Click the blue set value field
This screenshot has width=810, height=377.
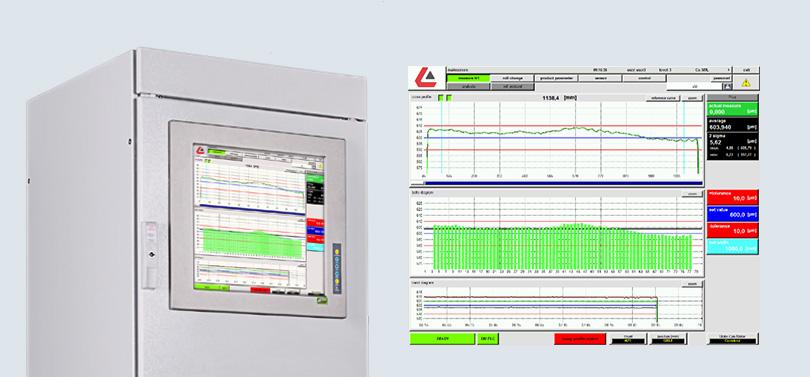733,214
